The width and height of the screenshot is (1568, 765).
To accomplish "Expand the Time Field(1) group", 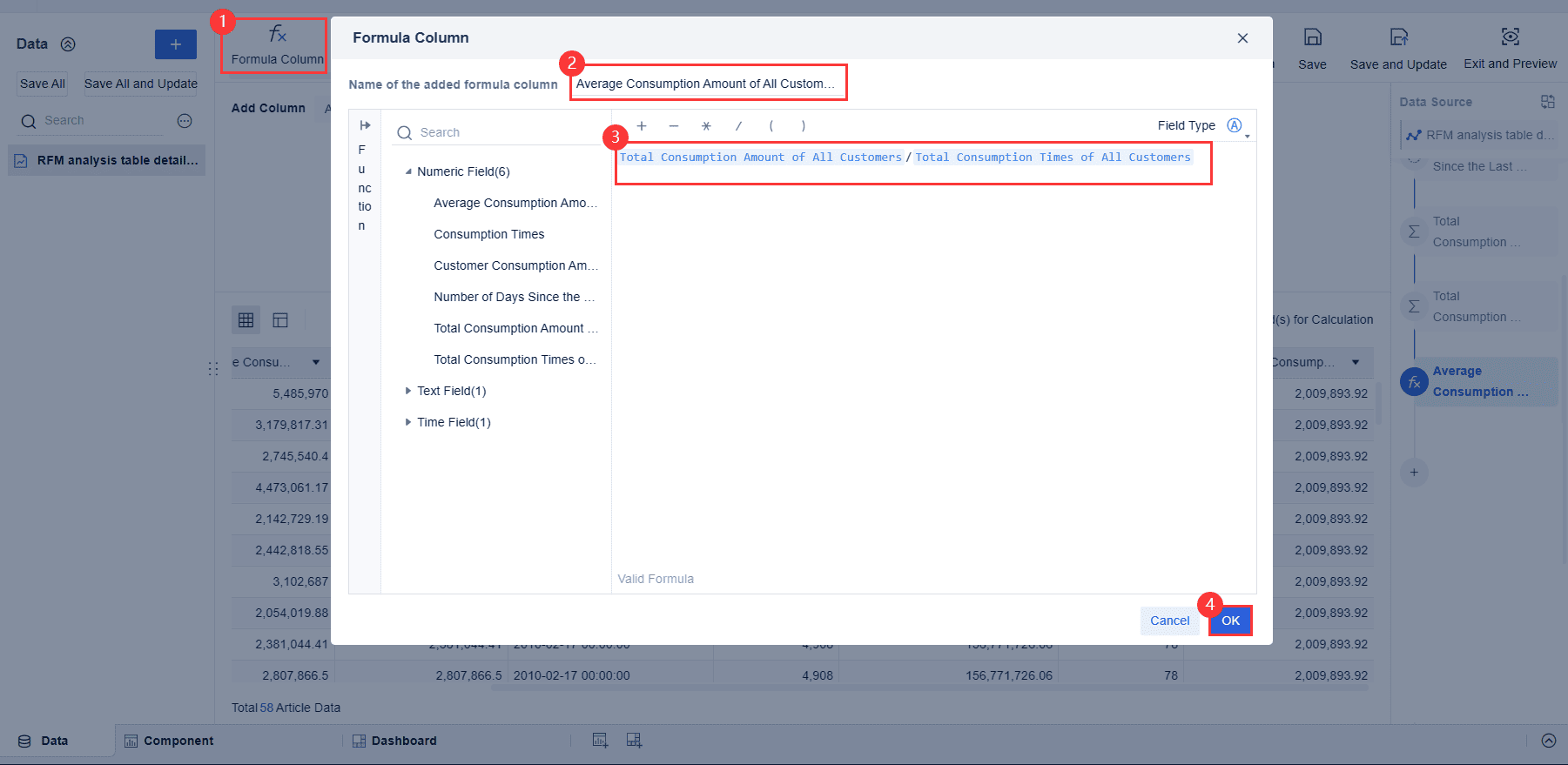I will 408,422.
